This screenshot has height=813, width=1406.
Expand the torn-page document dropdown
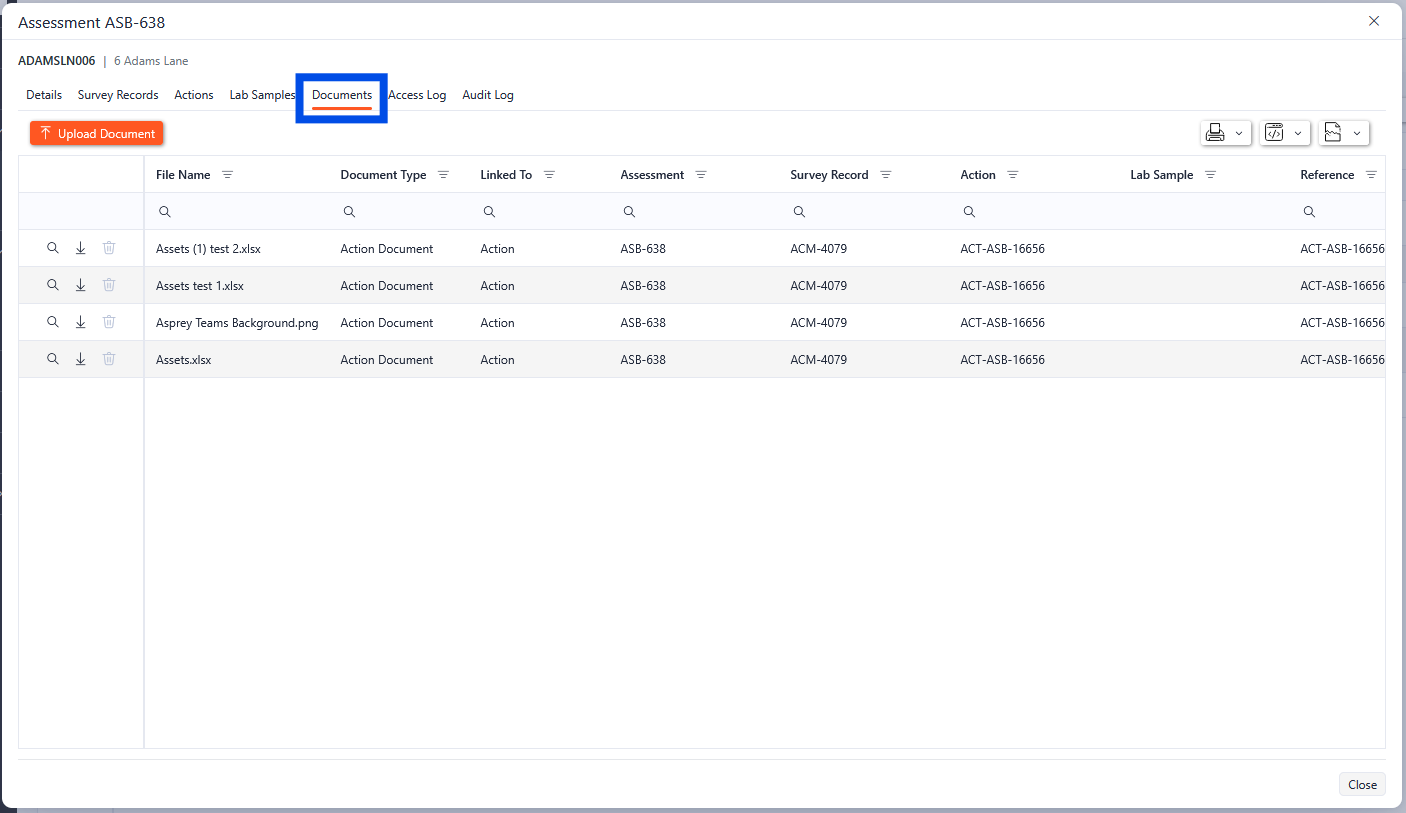point(1343,133)
